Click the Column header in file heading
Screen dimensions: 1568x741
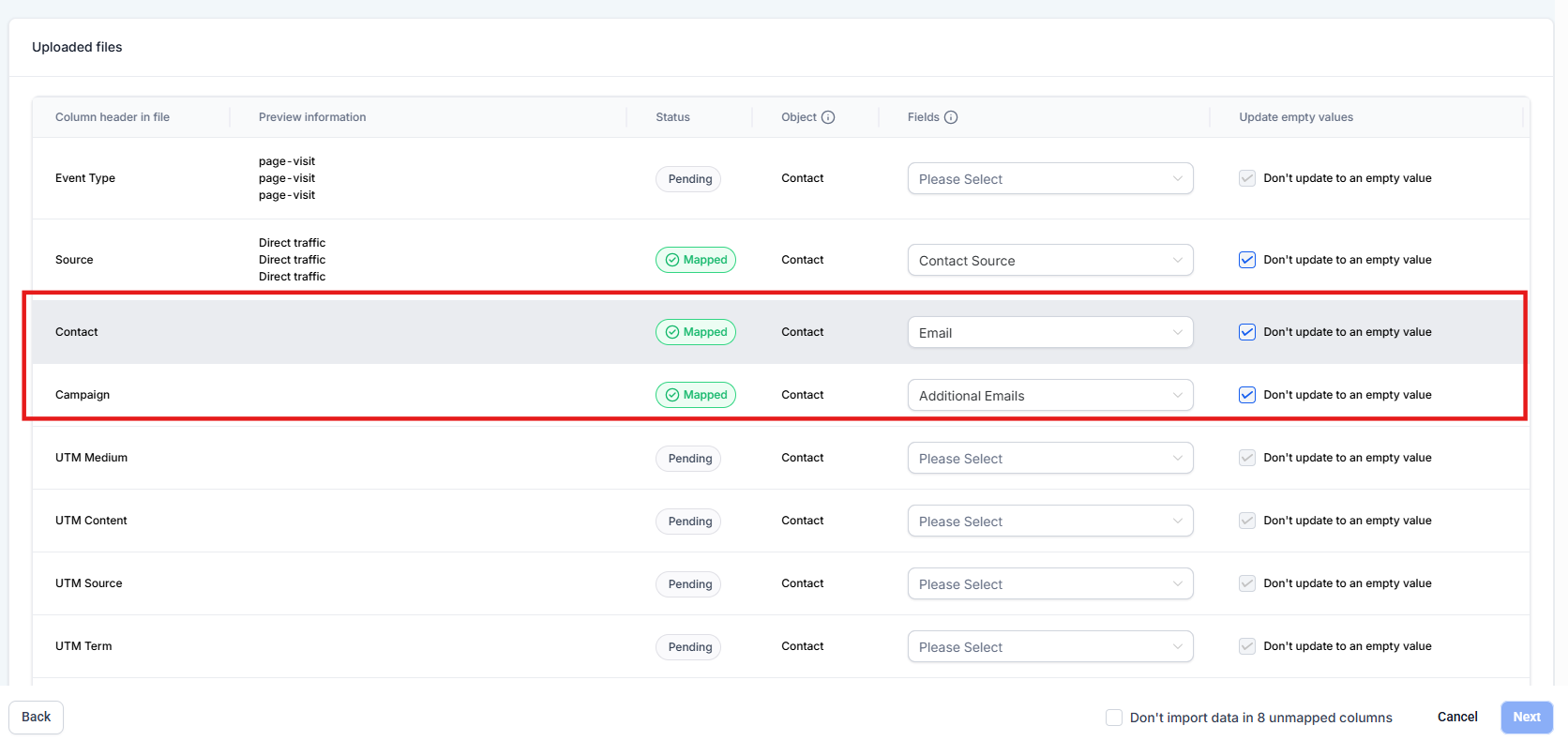click(x=113, y=117)
